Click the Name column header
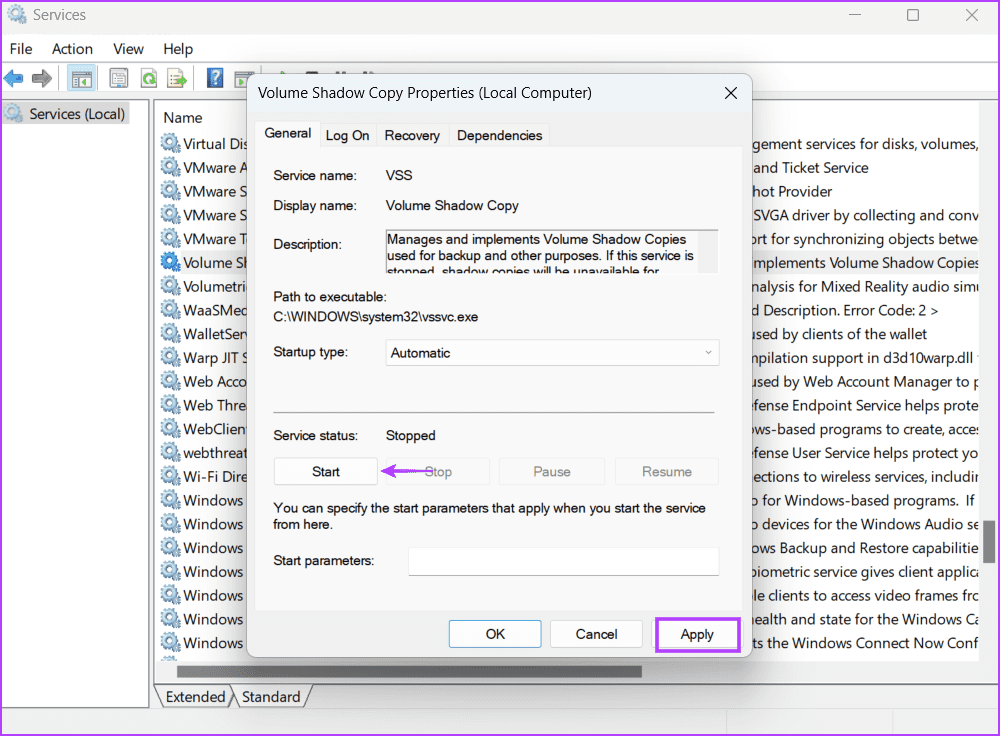Image resolution: width=1000 pixels, height=736 pixels. point(183,117)
